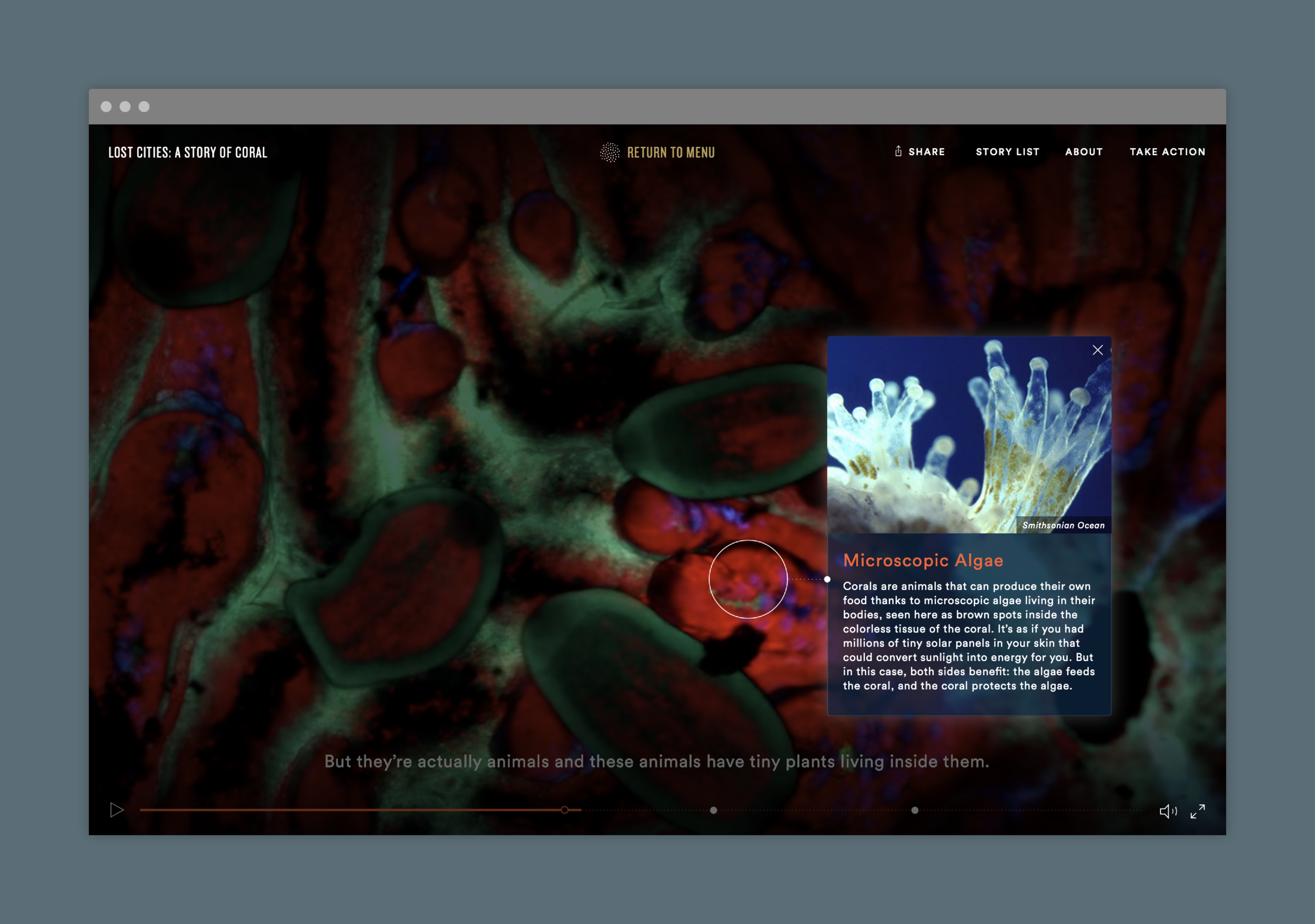The width and height of the screenshot is (1315, 924).
Task: Jump to the third timeline chapter marker
Action: coord(915,810)
